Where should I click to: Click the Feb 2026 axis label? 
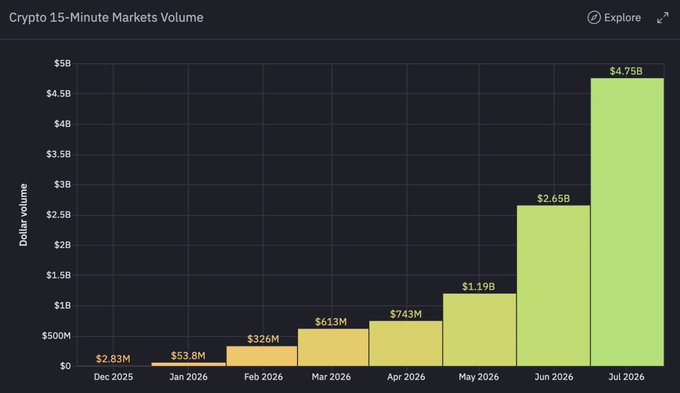(x=263, y=377)
